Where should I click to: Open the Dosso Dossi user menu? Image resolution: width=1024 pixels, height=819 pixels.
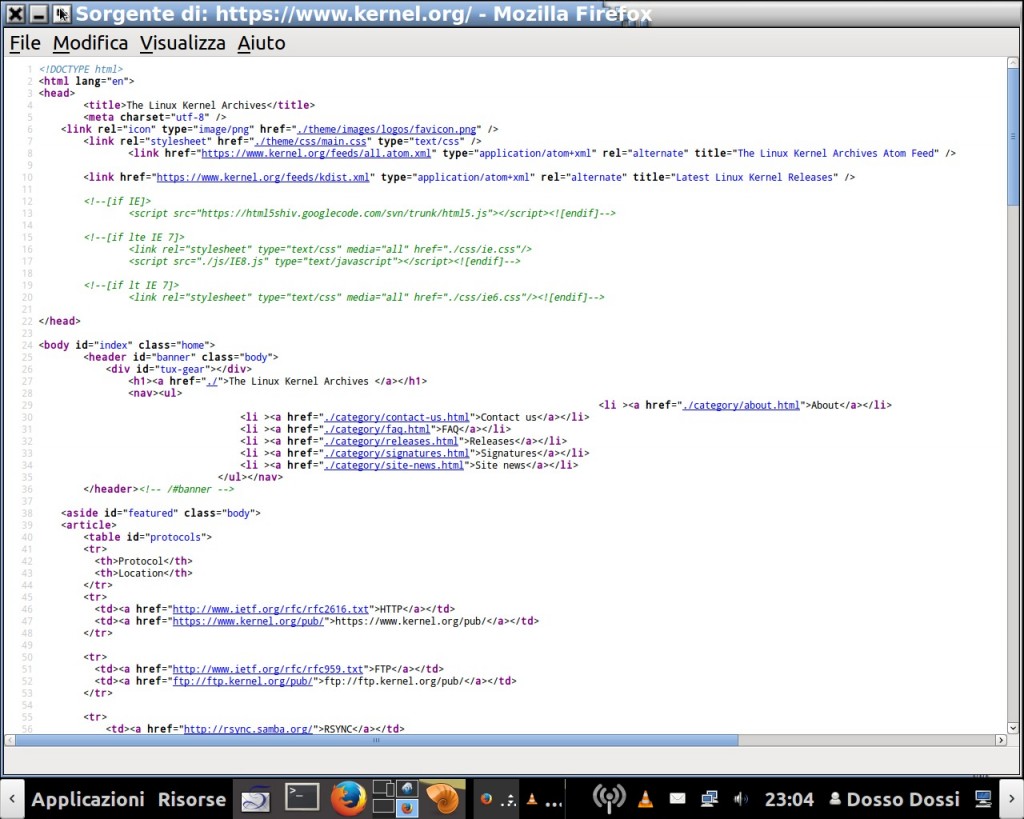pos(894,799)
